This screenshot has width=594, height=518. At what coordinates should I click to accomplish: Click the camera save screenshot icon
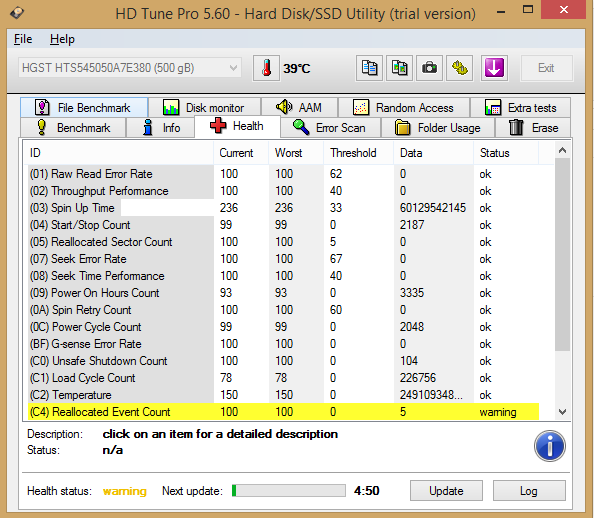point(429,68)
